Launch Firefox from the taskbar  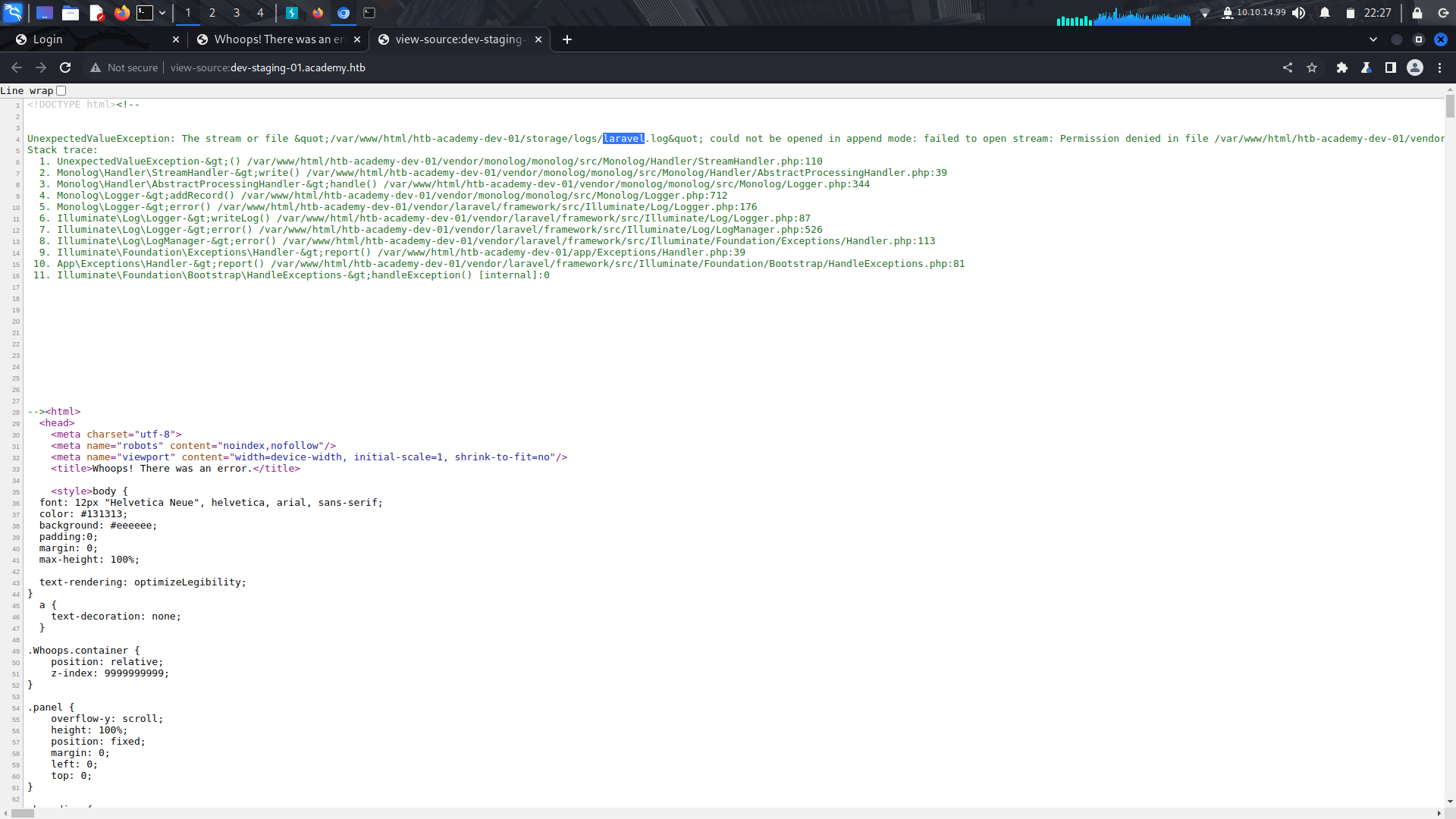click(x=121, y=13)
